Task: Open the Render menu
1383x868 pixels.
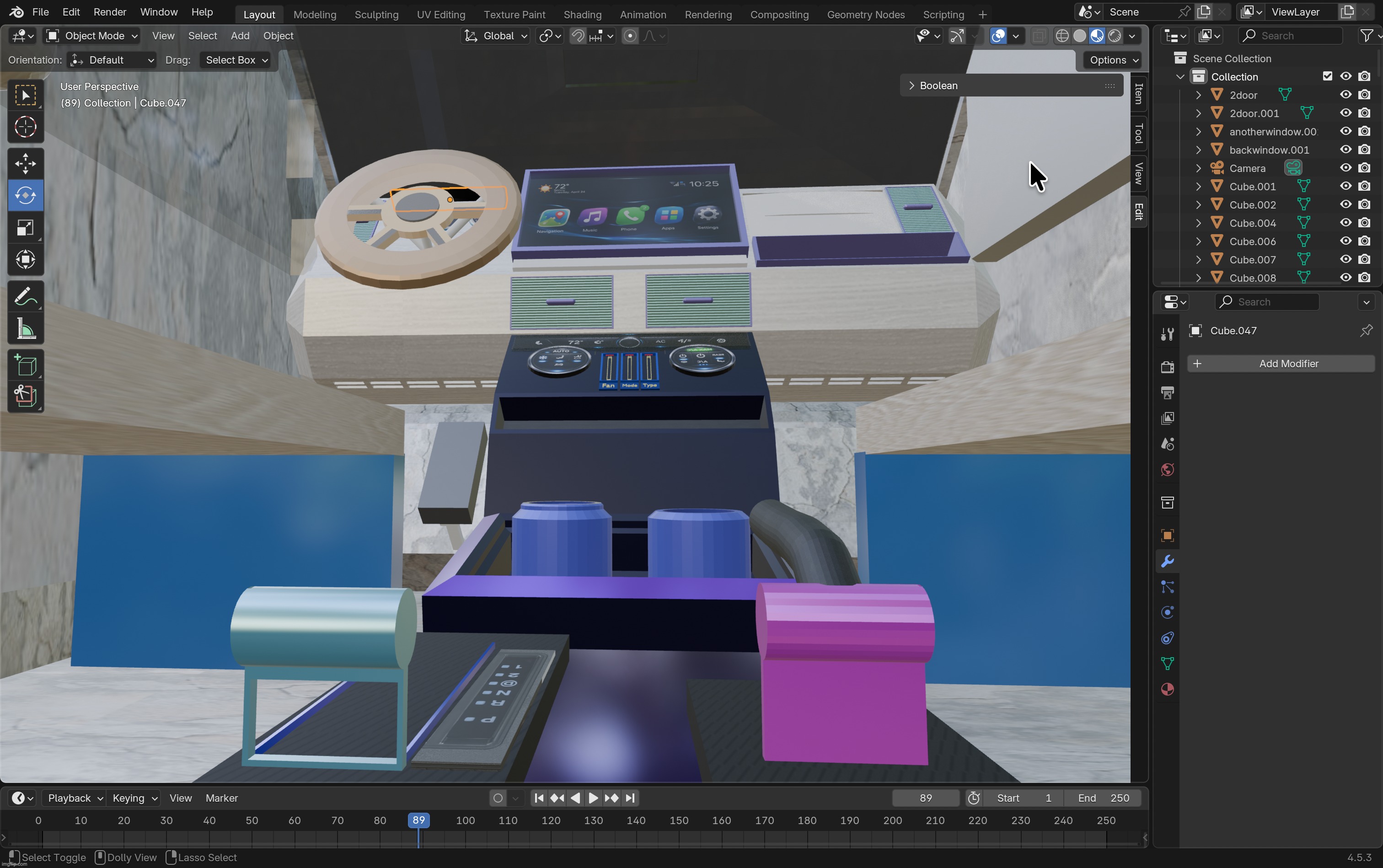Action: click(110, 11)
